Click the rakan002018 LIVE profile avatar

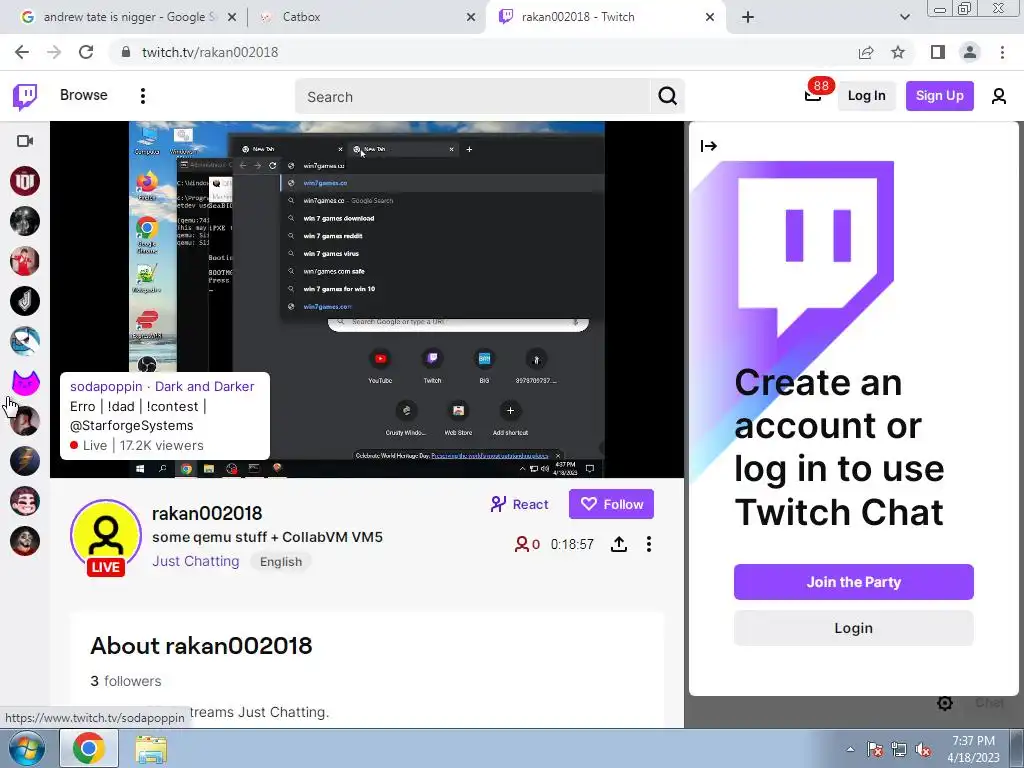pos(106,538)
